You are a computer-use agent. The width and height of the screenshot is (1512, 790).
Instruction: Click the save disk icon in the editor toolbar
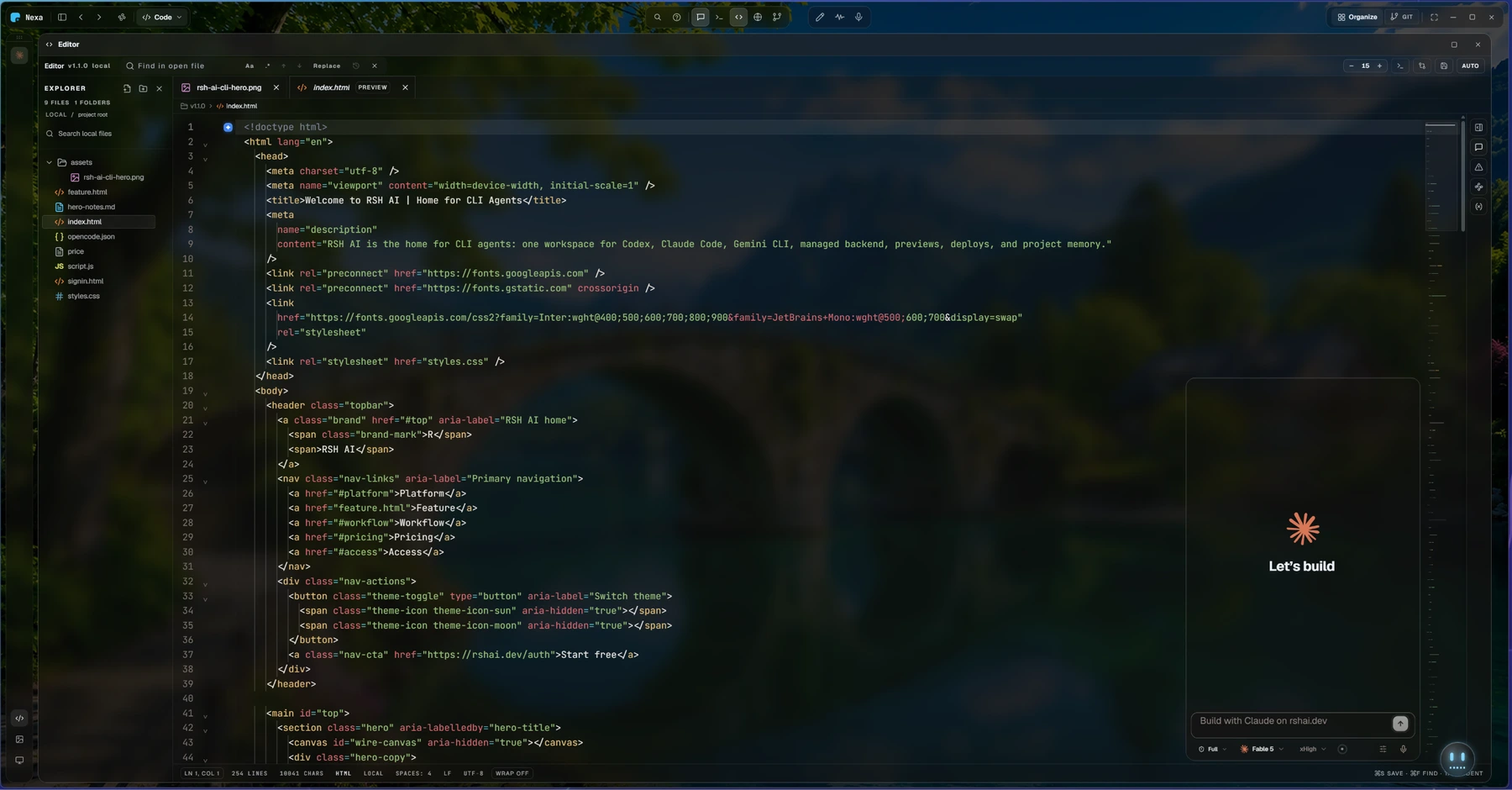click(x=1444, y=66)
